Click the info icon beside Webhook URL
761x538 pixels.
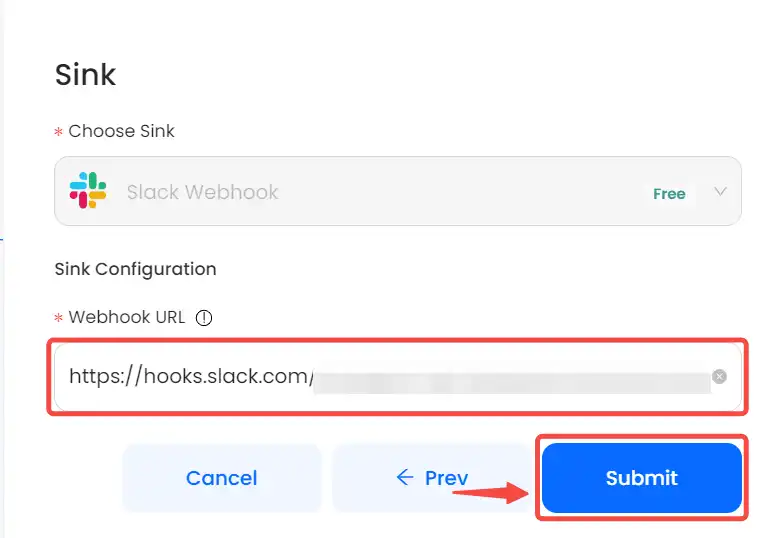click(204, 318)
